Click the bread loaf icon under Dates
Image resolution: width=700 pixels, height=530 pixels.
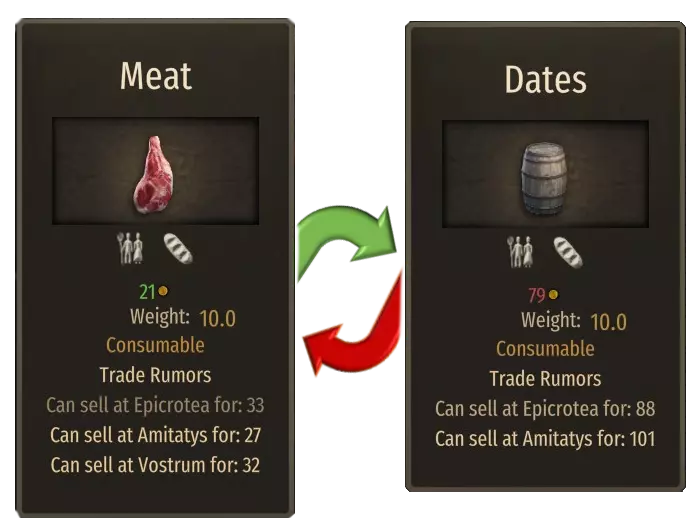click(x=568, y=253)
